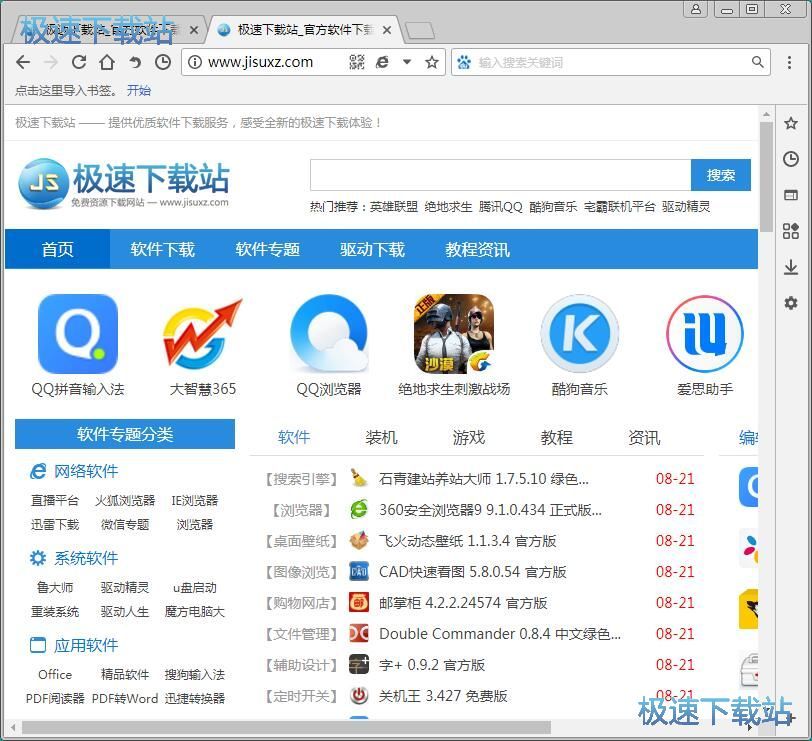Viewport: 812px width, 741px height.
Task: Open the 应用软件 category heading
Action: 86,645
